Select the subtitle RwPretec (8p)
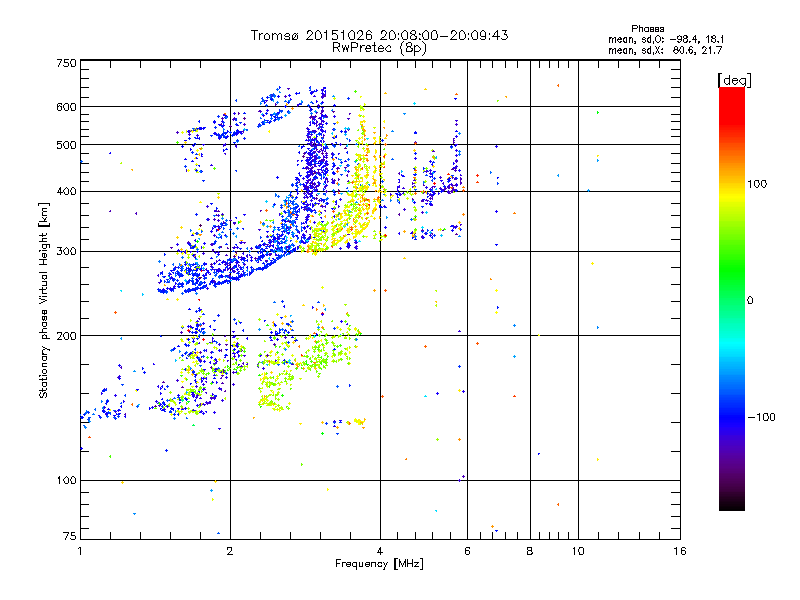The height and width of the screenshot is (600, 800). [379, 48]
